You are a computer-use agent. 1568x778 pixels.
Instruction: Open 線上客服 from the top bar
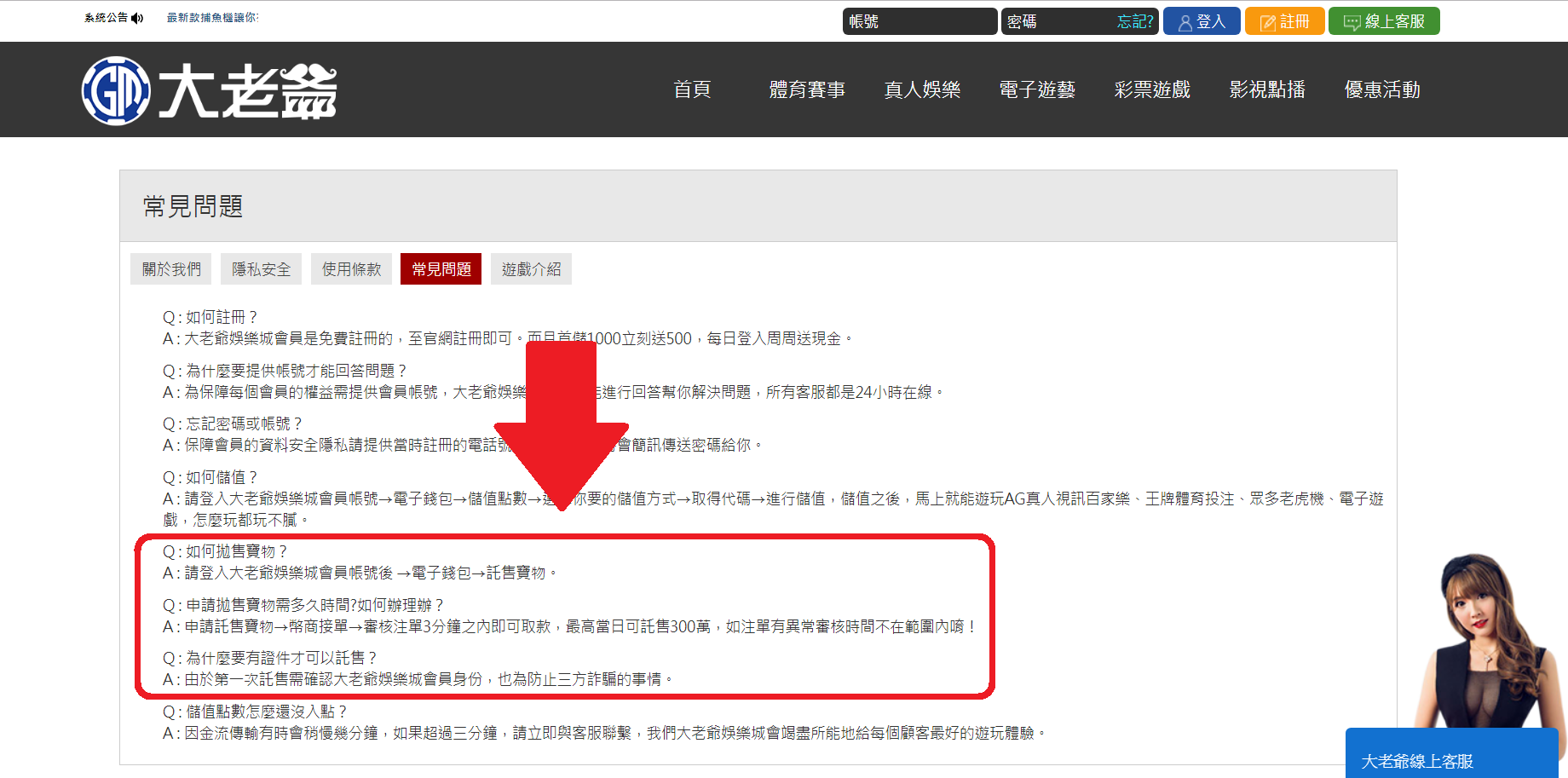(x=1383, y=21)
